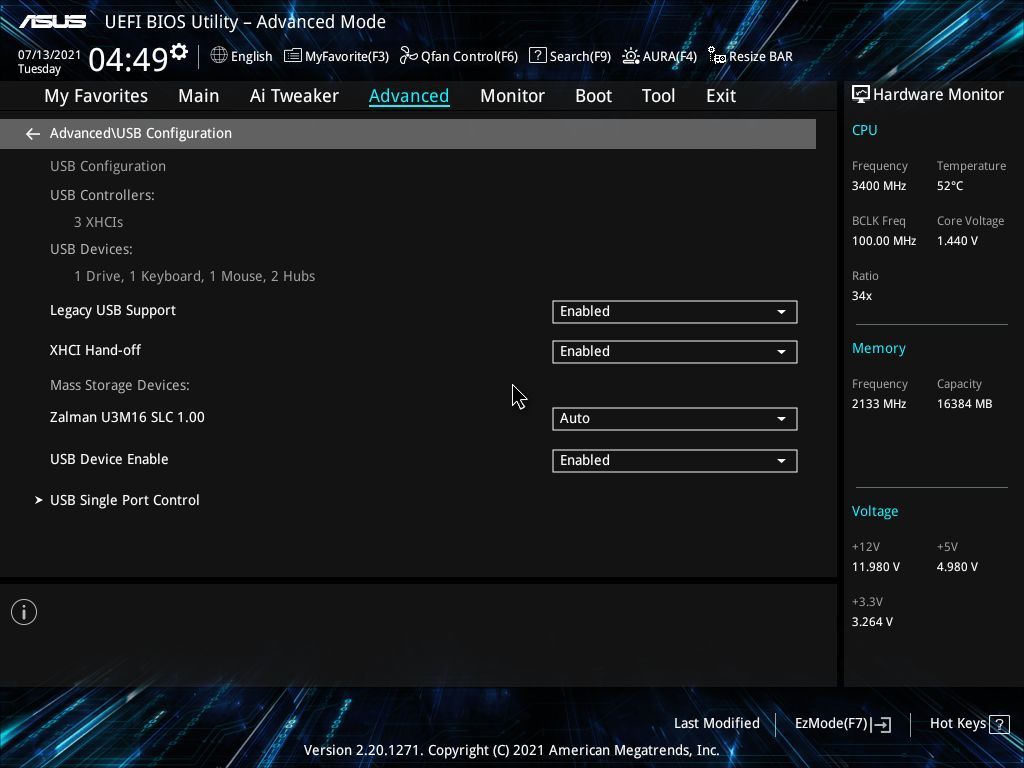Image resolution: width=1024 pixels, height=768 pixels.
Task: Click the EzMode exit arrow icon
Action: click(881, 724)
